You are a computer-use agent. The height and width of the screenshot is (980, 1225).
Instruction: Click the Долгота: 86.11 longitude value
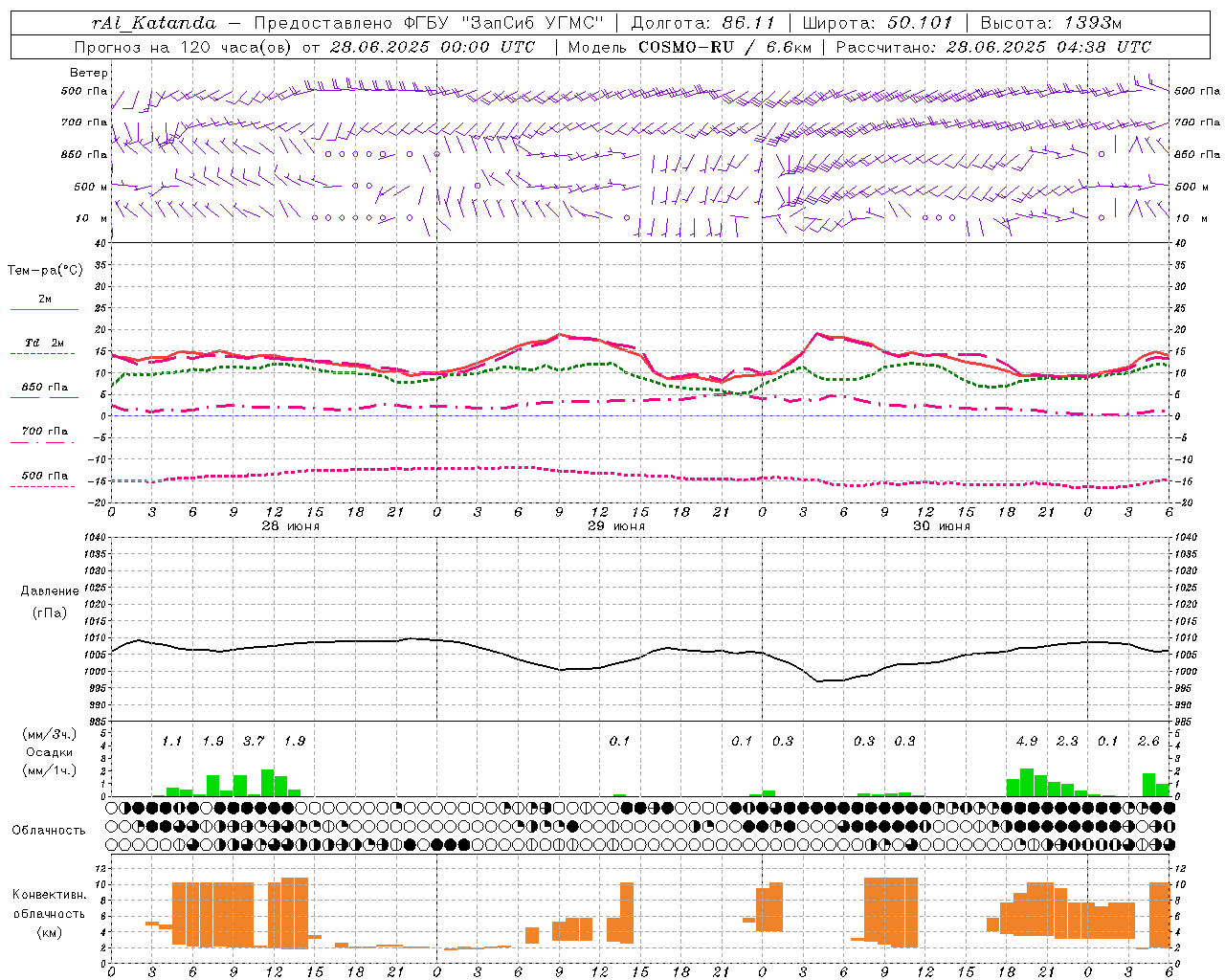(x=703, y=23)
